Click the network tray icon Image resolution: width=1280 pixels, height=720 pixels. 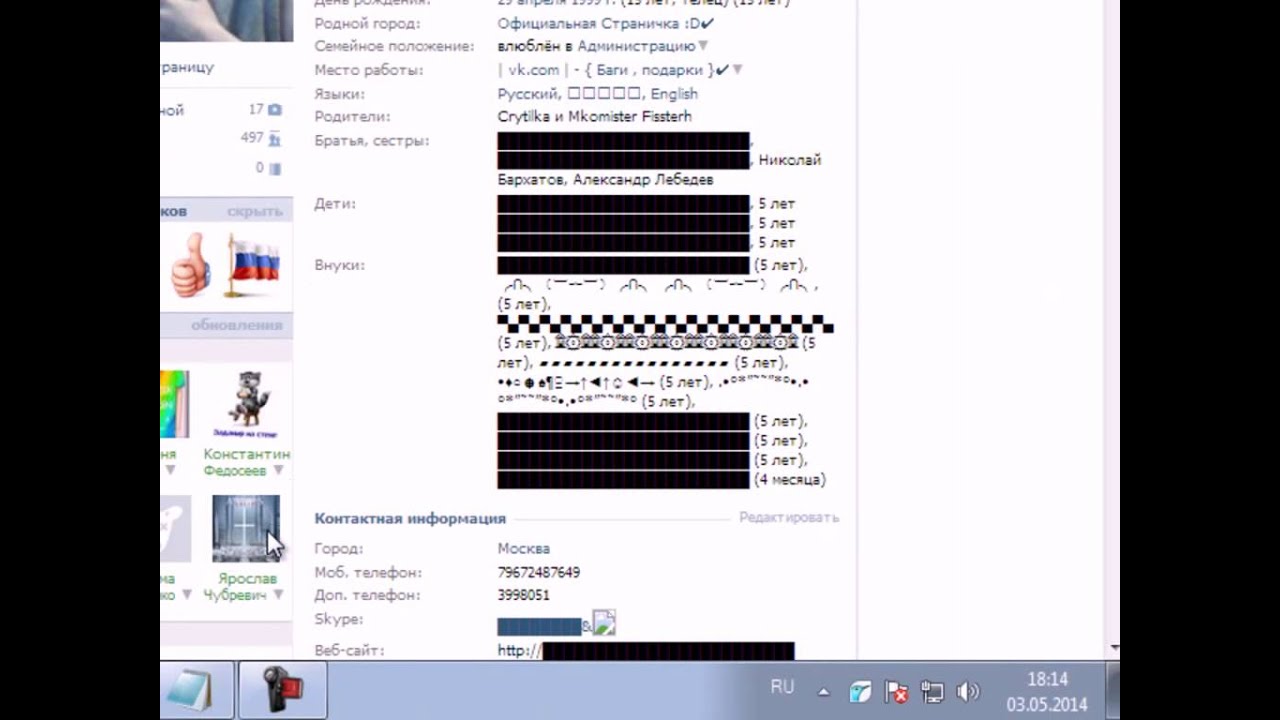(x=932, y=691)
